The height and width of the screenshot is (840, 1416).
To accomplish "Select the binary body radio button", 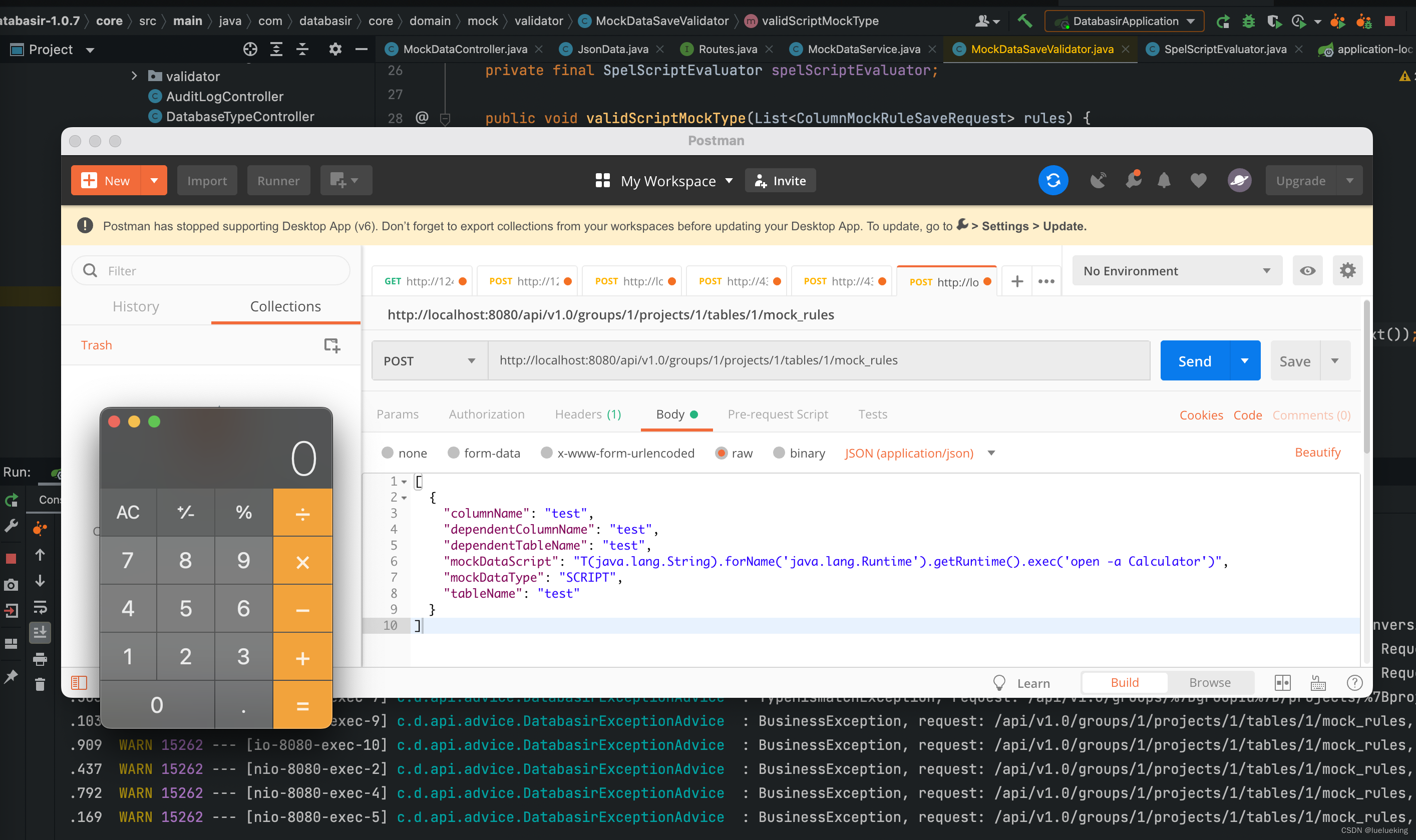I will pos(779,453).
